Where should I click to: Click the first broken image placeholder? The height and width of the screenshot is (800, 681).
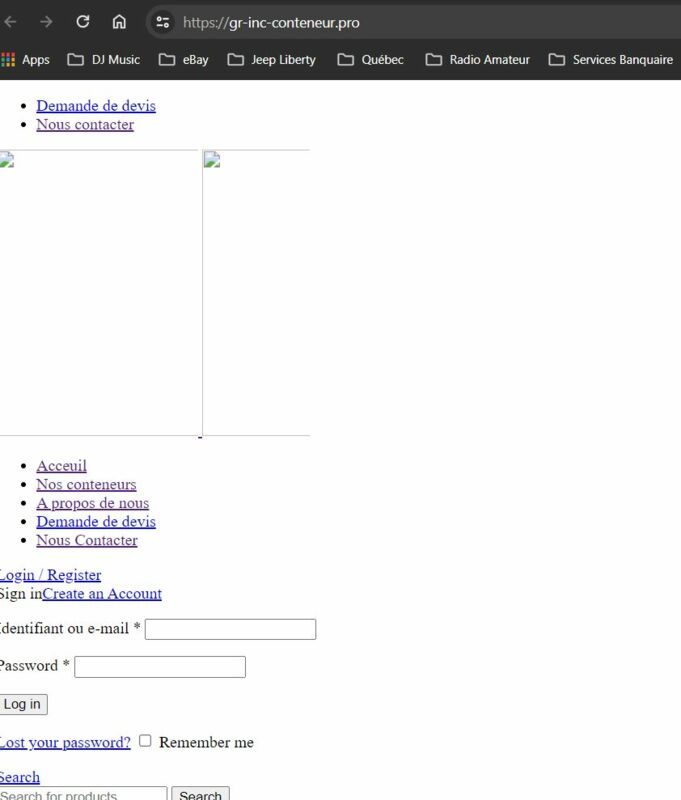click(x=98, y=293)
